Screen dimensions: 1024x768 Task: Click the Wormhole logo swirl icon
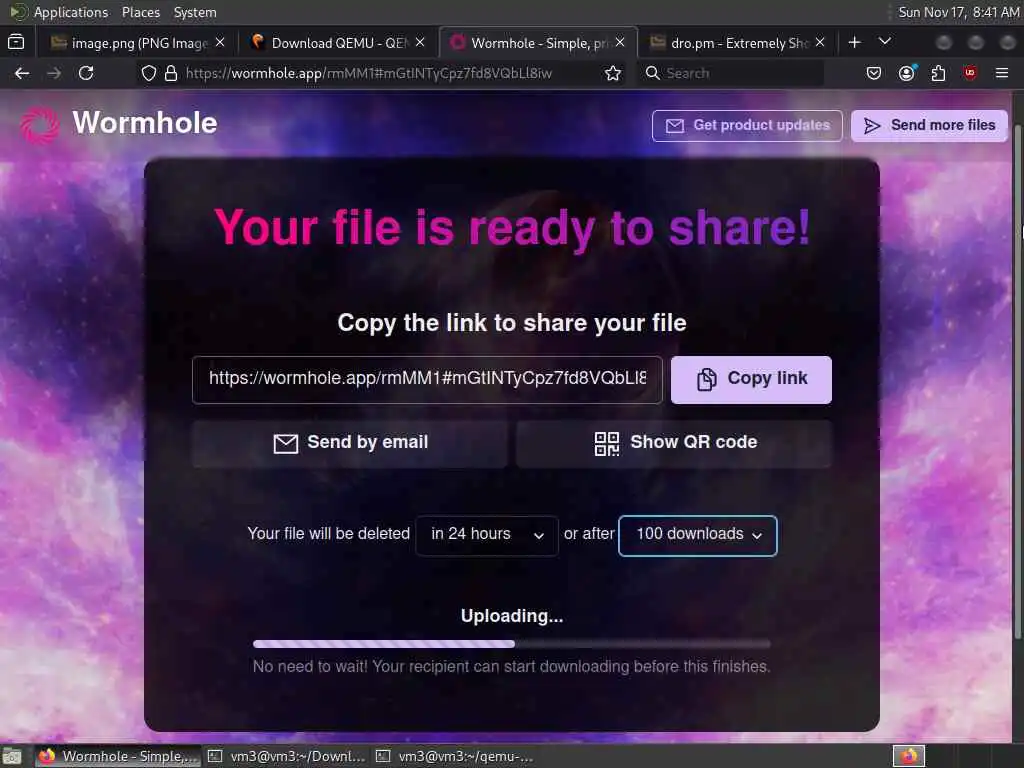pyautogui.click(x=39, y=124)
